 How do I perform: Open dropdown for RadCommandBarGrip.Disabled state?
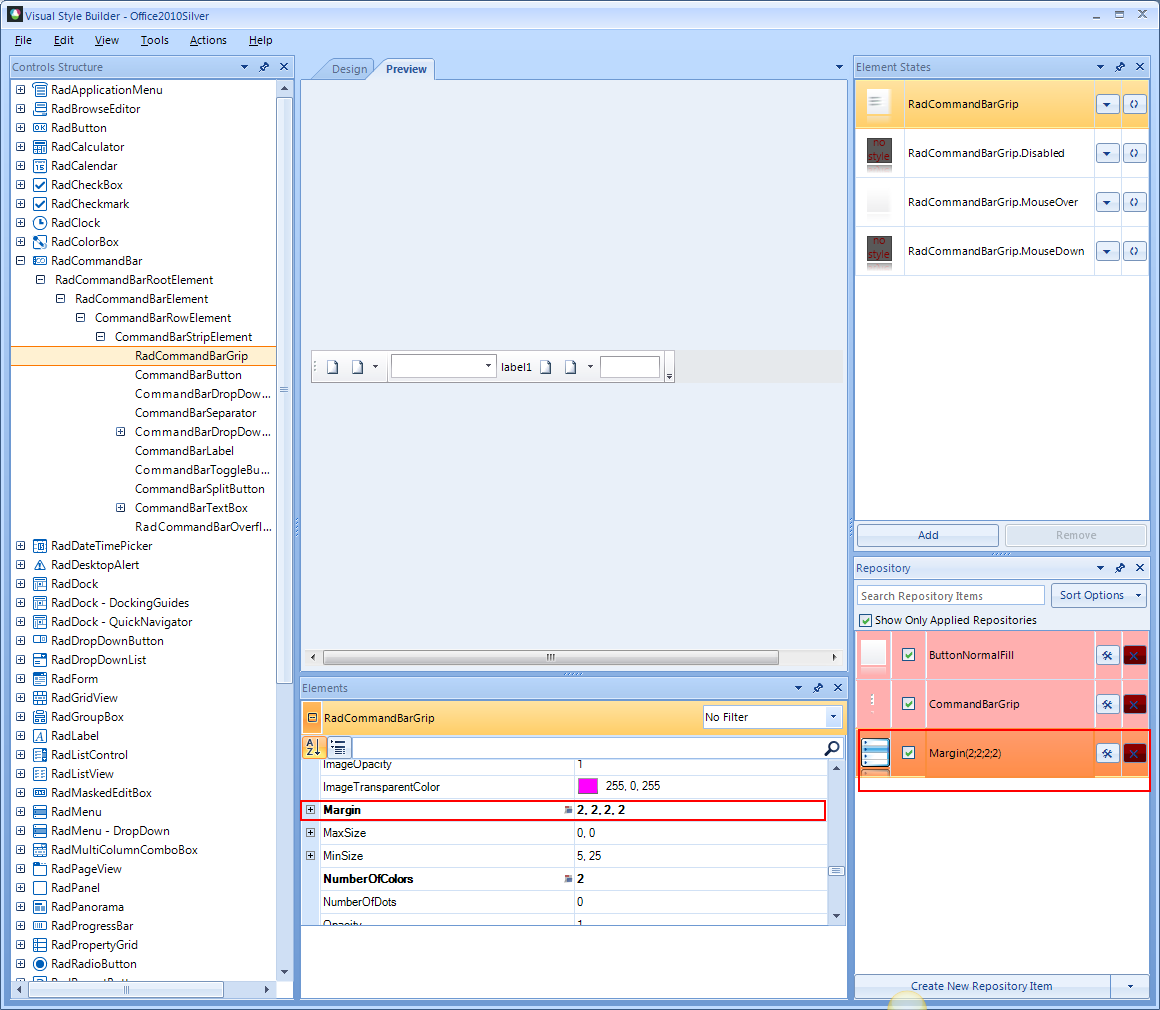(x=1107, y=153)
